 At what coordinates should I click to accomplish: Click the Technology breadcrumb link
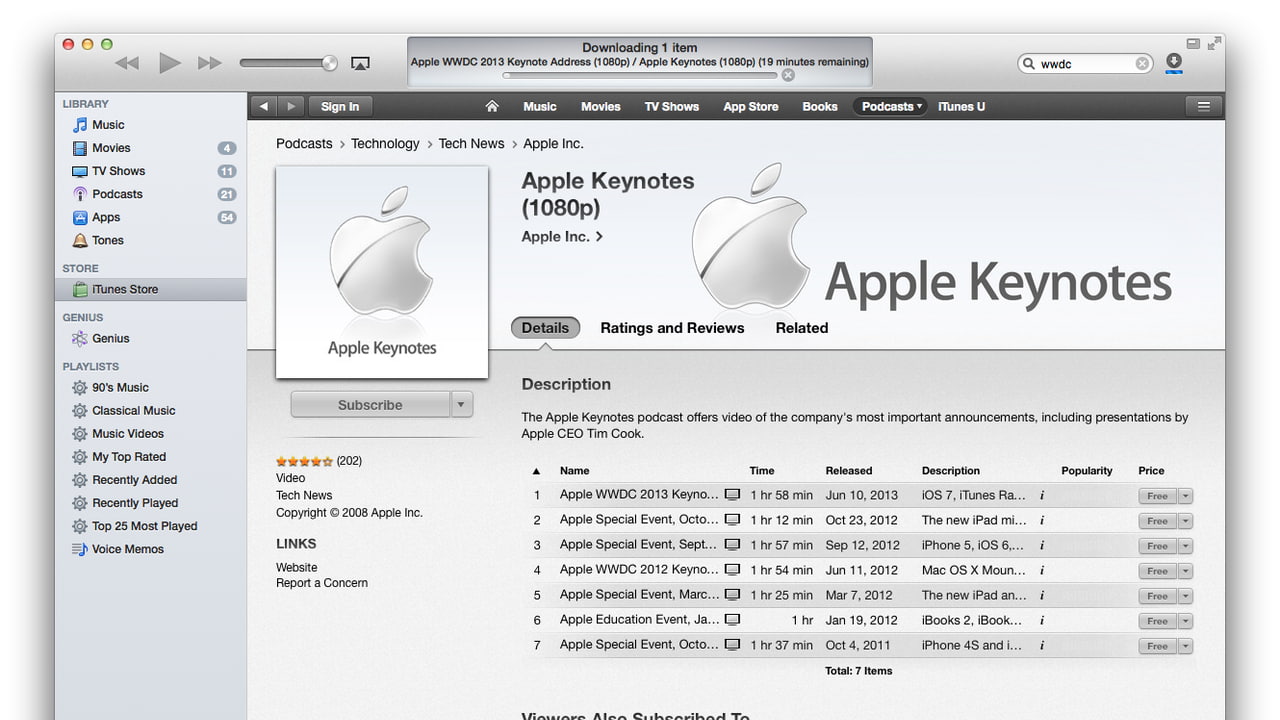click(x=385, y=143)
